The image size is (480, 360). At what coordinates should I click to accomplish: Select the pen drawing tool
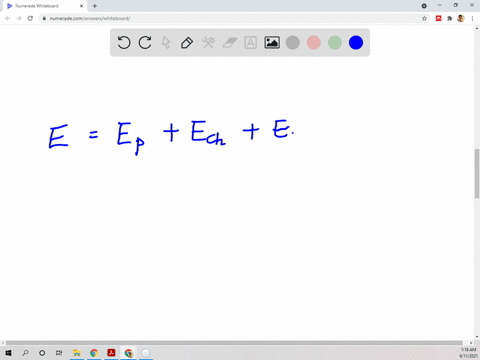coord(187,43)
